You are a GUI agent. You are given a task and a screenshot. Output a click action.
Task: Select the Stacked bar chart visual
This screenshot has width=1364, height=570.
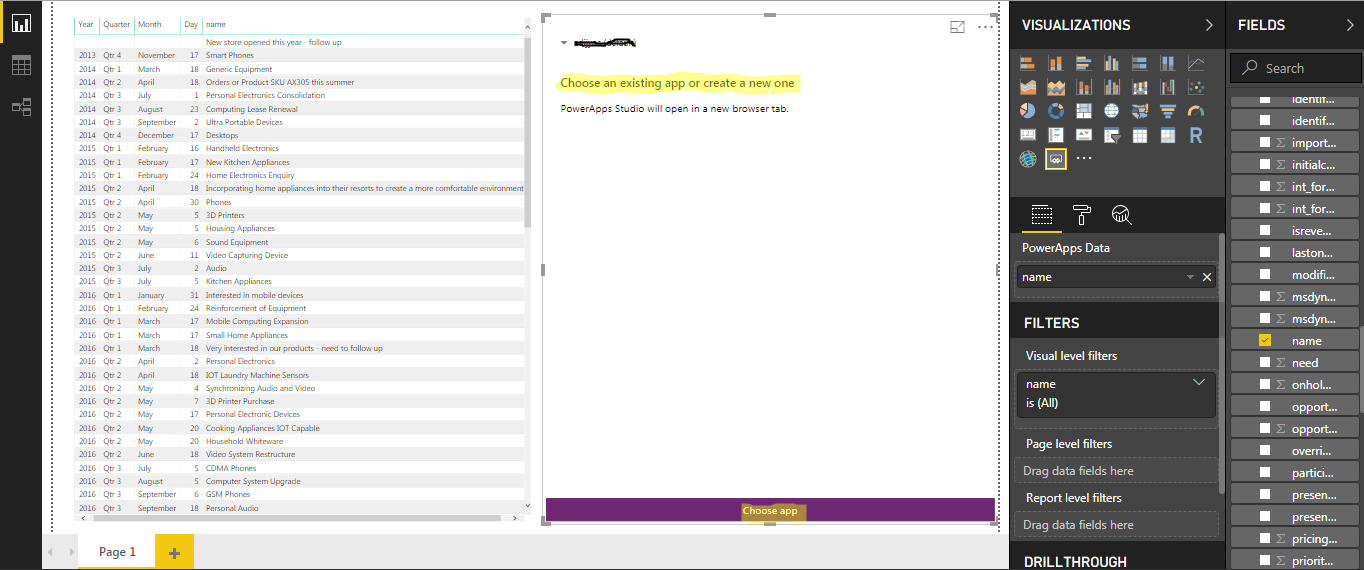tap(1028, 63)
